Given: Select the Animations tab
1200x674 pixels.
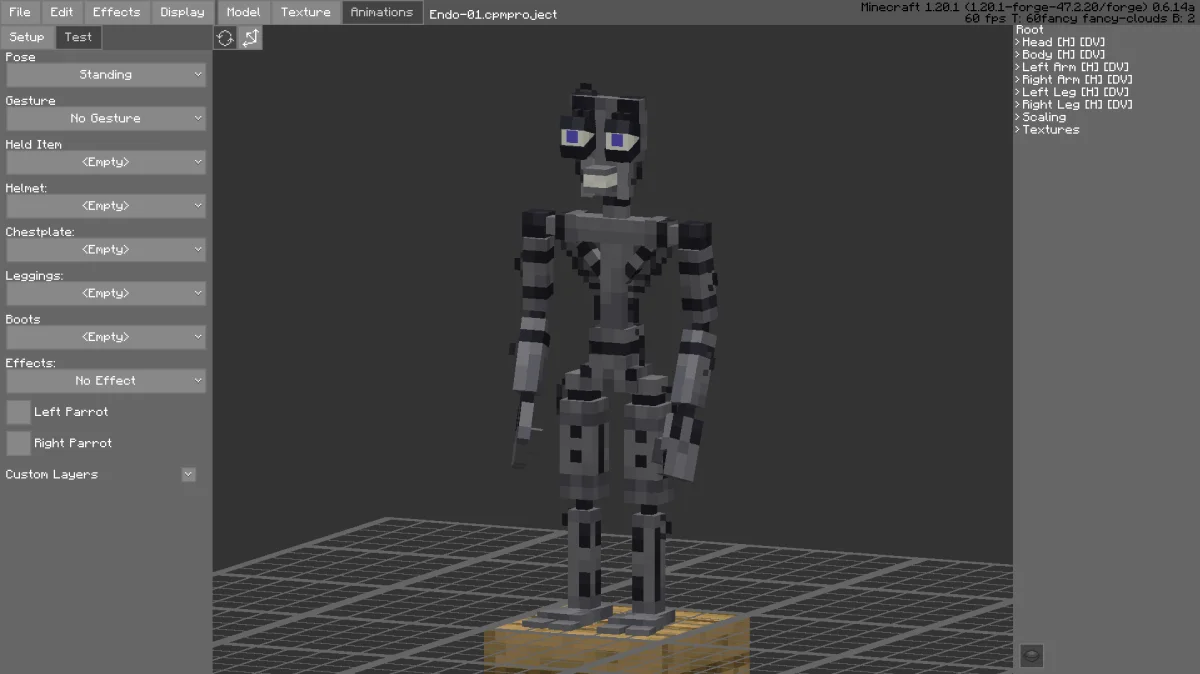Looking at the screenshot, I should click(x=382, y=12).
